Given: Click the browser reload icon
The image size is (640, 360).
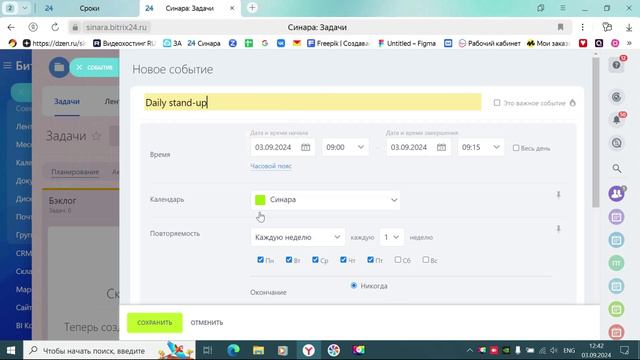Looking at the screenshot, I should coord(55,27).
